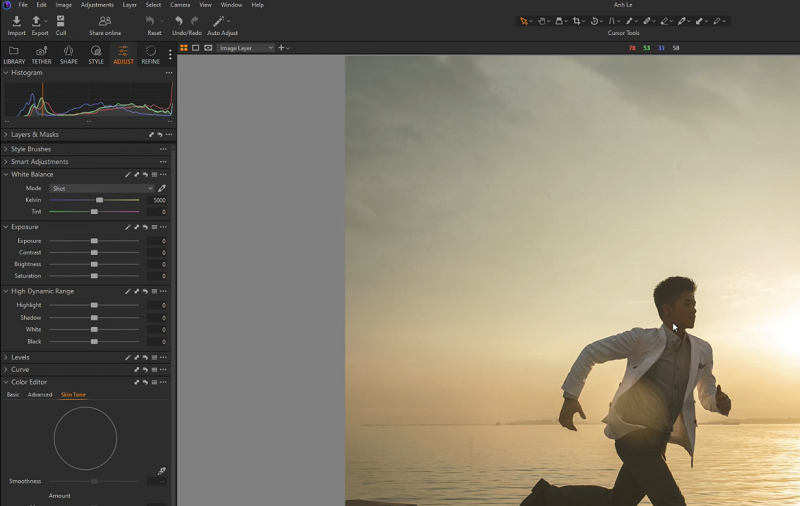Select the Heal bandage cursor tool
The image size is (800, 506).
(647, 21)
